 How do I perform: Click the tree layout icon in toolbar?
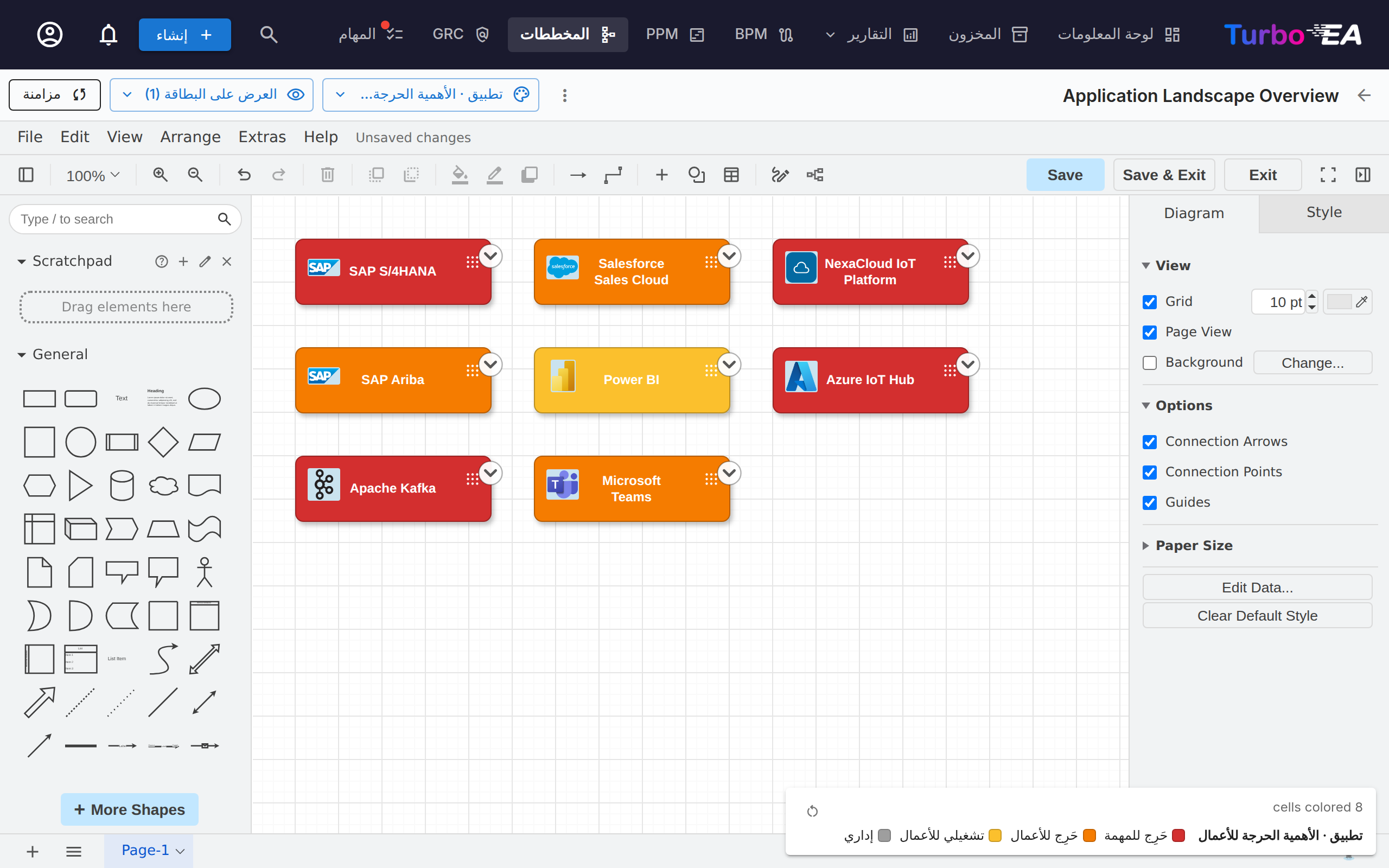click(815, 175)
